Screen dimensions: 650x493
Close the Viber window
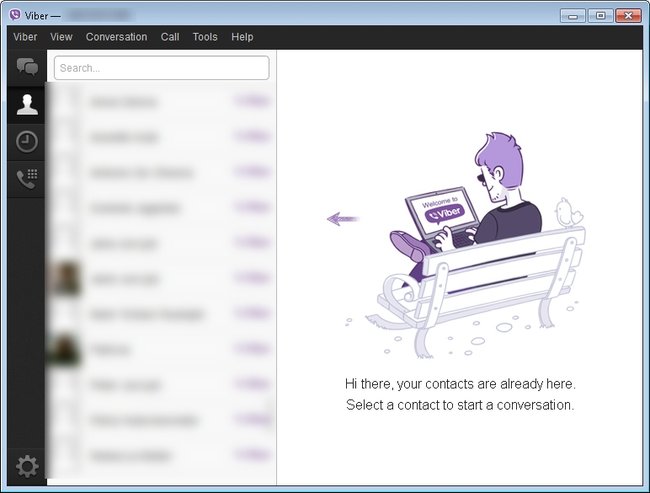628,16
